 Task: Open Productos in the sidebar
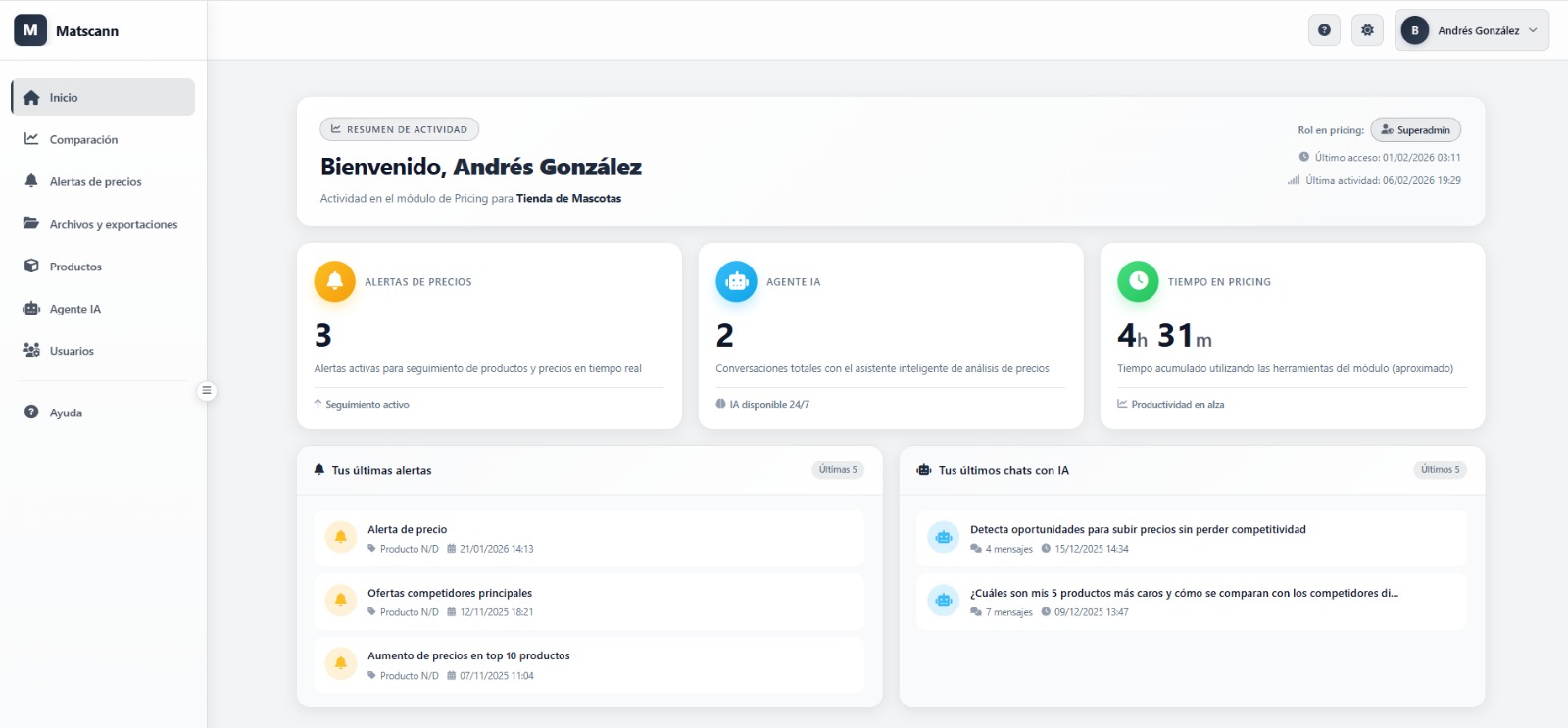(103, 267)
